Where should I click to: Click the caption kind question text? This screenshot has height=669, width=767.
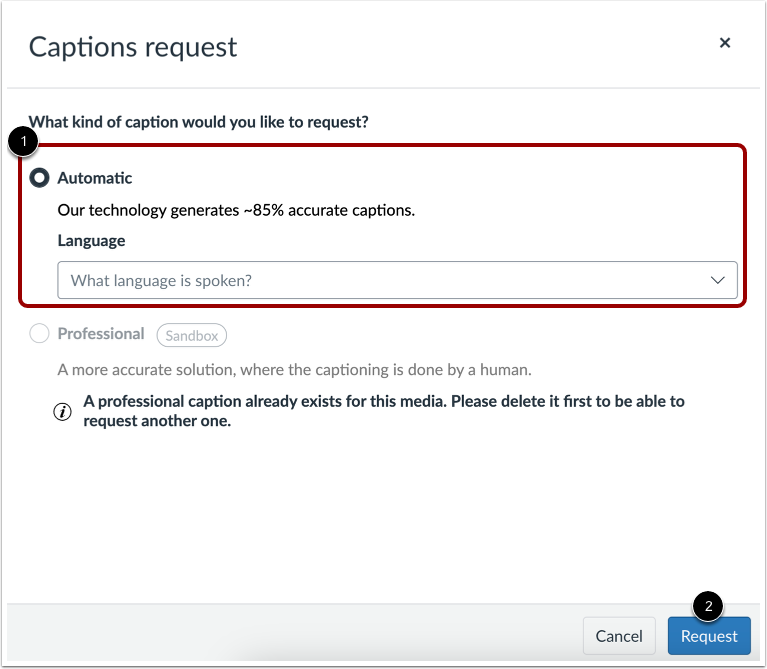(199, 122)
